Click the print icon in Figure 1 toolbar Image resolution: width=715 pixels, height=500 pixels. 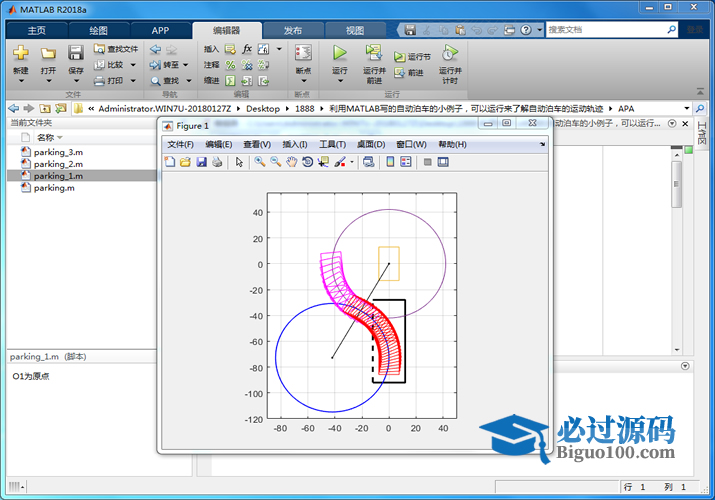(217, 162)
